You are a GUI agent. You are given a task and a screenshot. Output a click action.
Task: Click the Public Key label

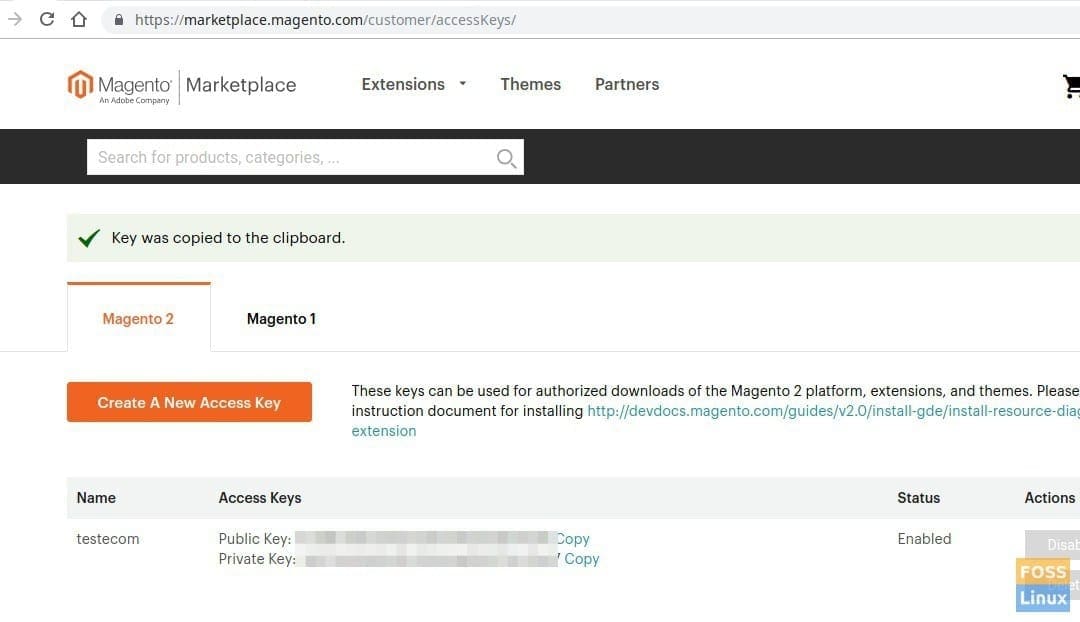[x=255, y=539]
